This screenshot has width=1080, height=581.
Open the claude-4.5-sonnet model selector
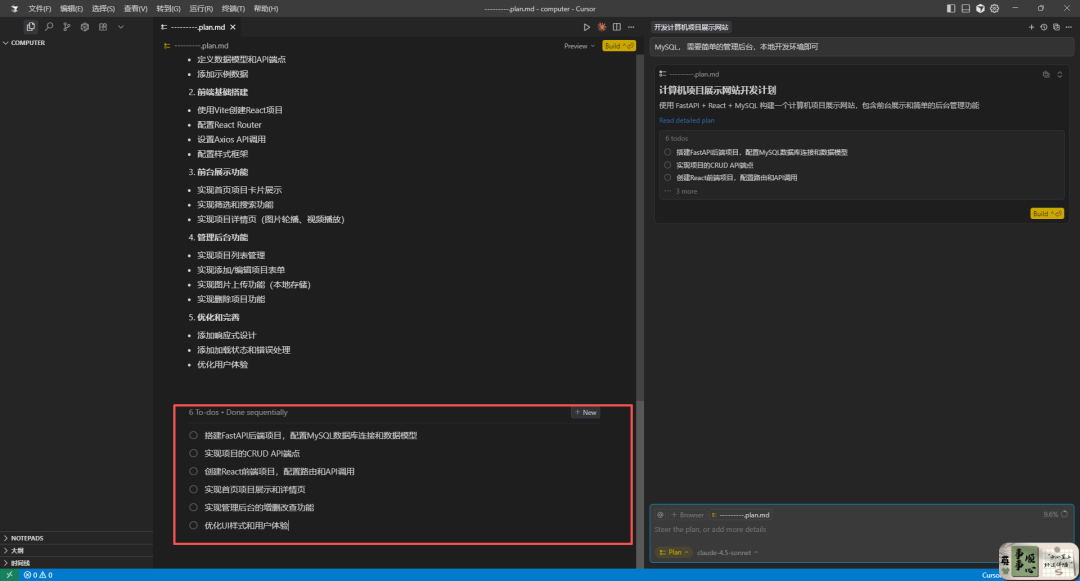tap(727, 552)
